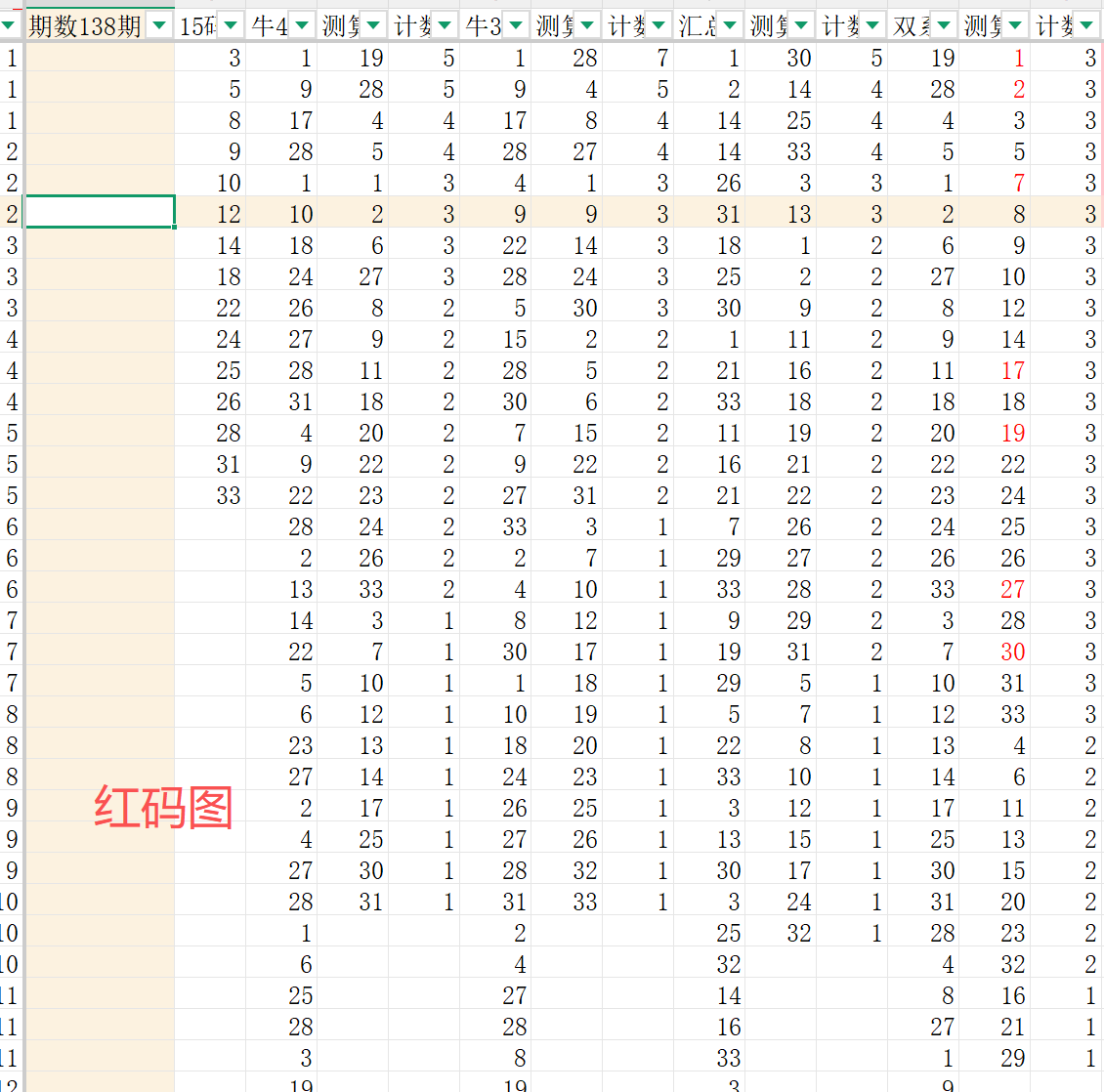Open filter arrow of 测算 header right of 双杀
The height and width of the screenshot is (1092, 1104).
(1015, 26)
